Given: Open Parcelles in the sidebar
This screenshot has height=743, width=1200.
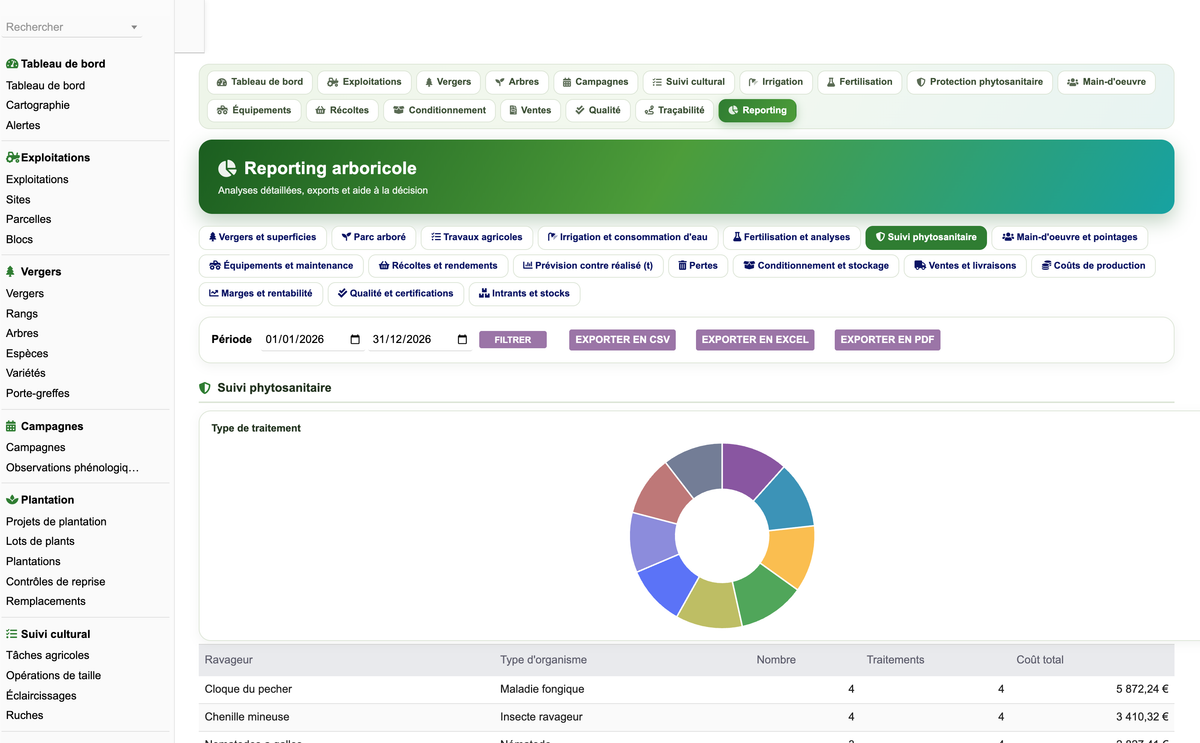Looking at the screenshot, I should [x=29, y=219].
